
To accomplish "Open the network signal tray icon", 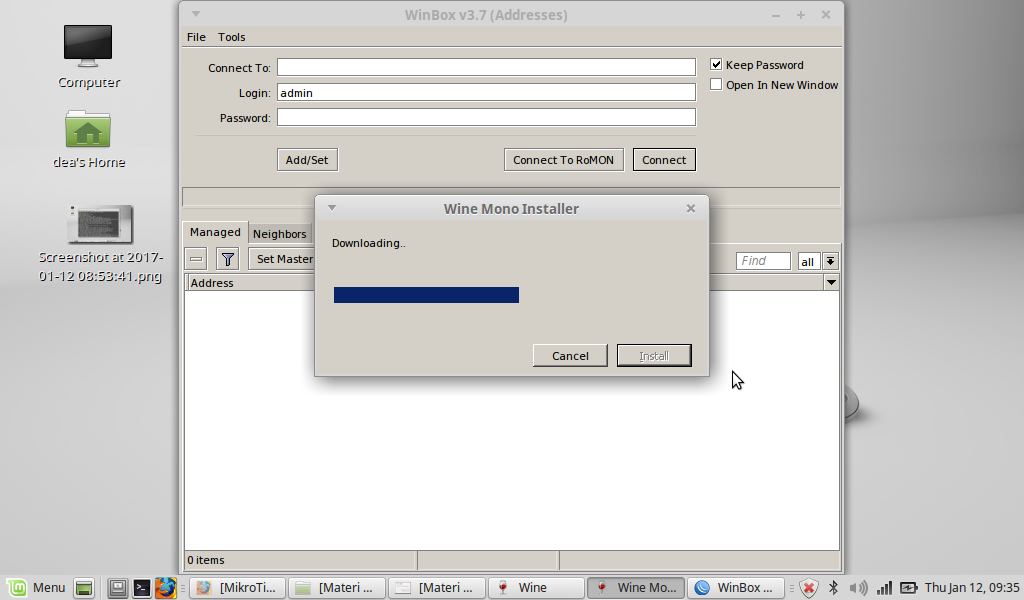I will (x=884, y=588).
